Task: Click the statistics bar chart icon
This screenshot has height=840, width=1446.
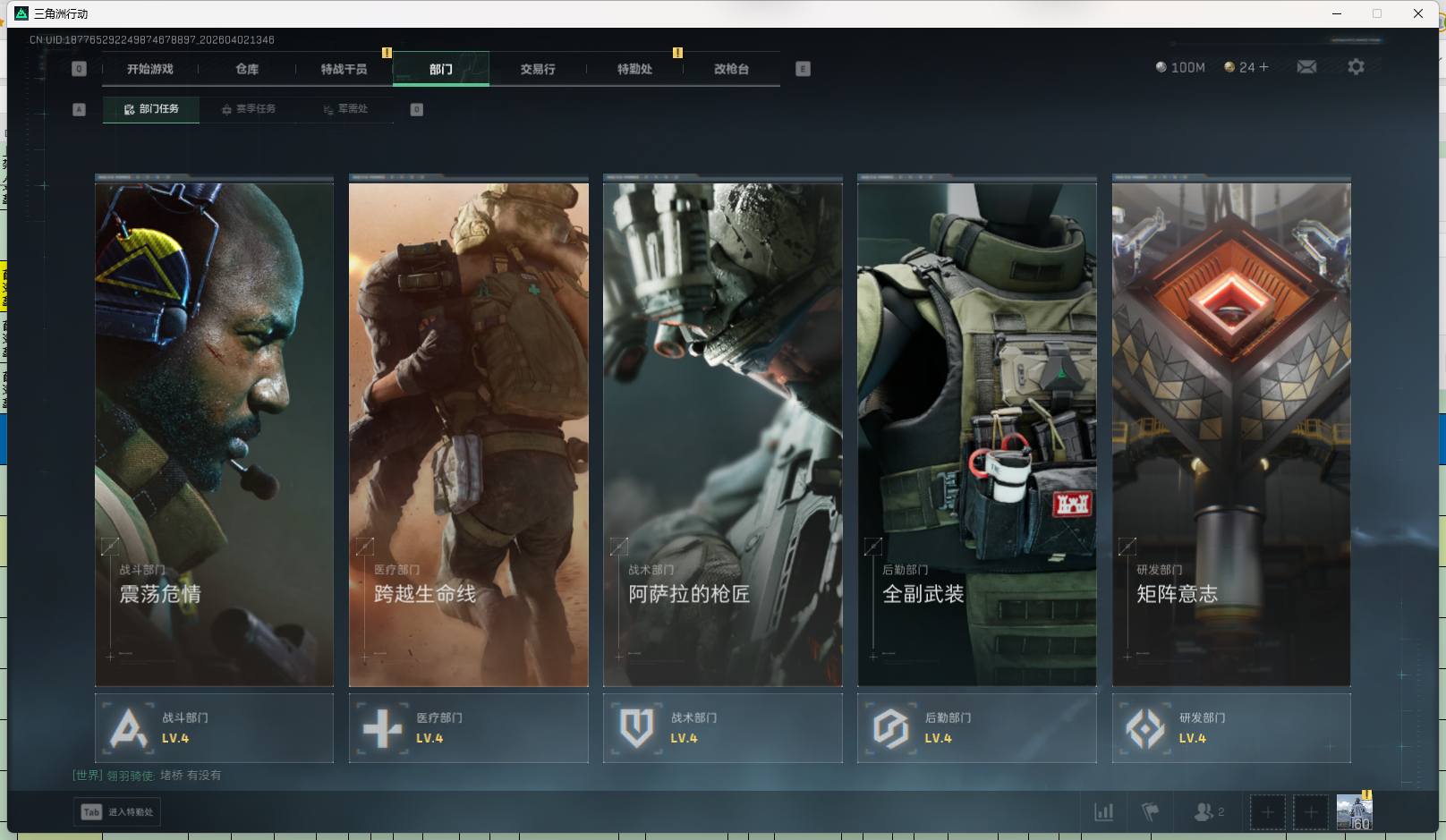Action: [1104, 812]
